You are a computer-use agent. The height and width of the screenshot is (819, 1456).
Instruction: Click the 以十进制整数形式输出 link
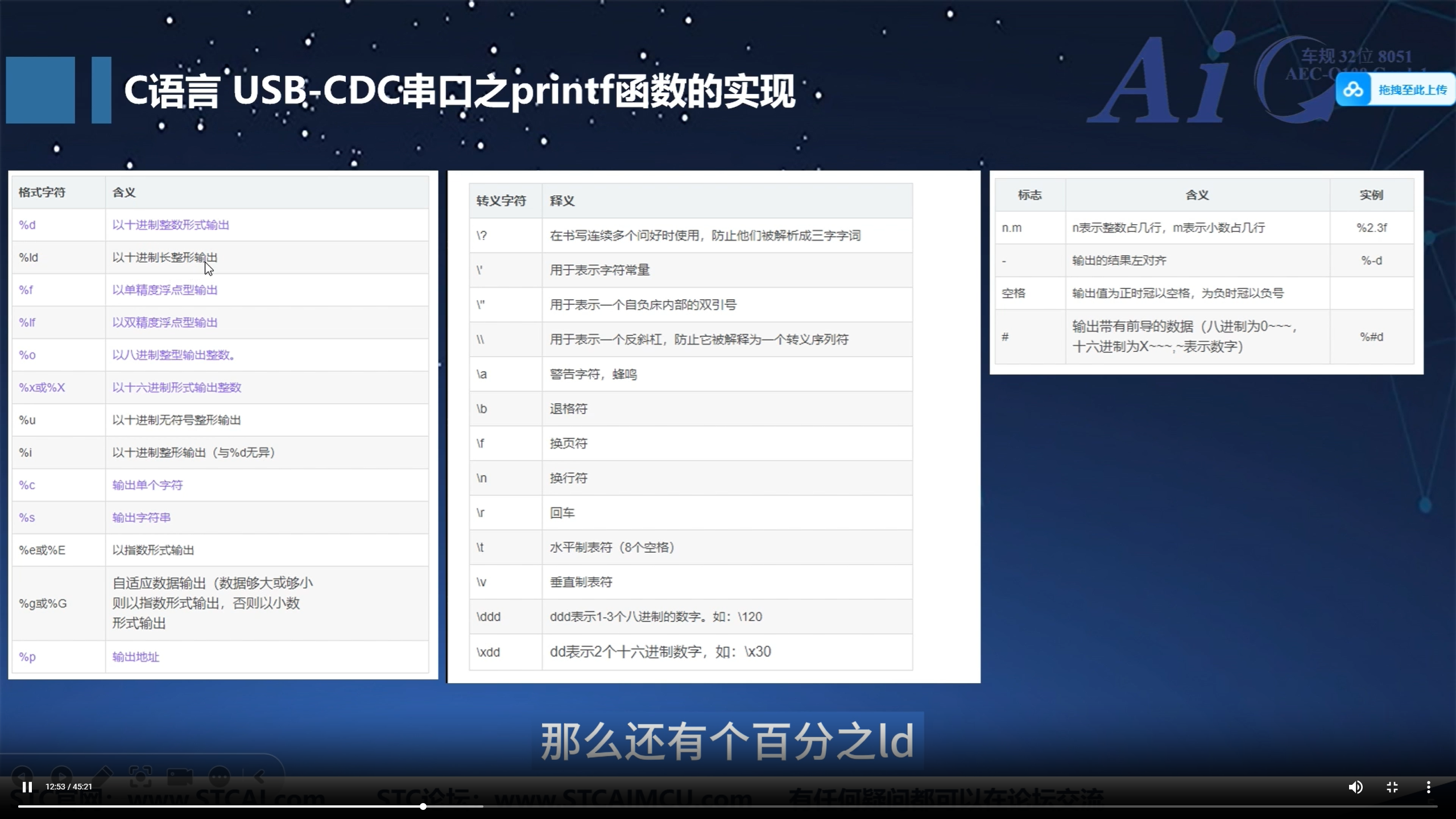[x=171, y=225]
